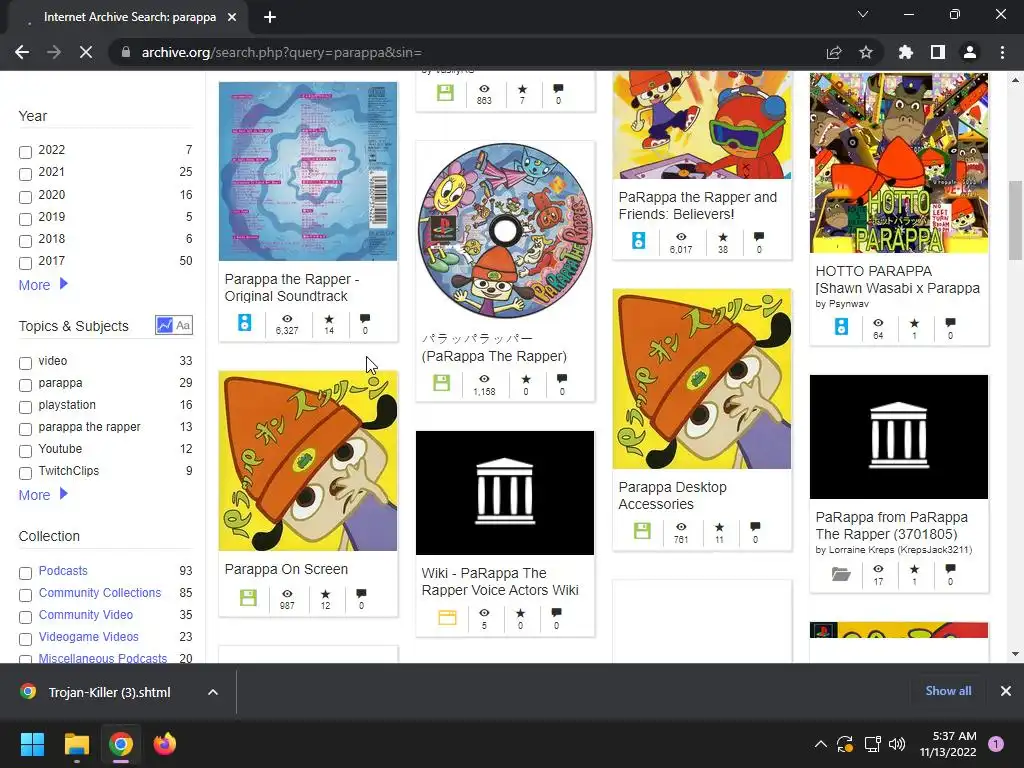Open the Parappa Original Soundtrack cover thumbnail
The height and width of the screenshot is (768, 1024).
(x=308, y=171)
